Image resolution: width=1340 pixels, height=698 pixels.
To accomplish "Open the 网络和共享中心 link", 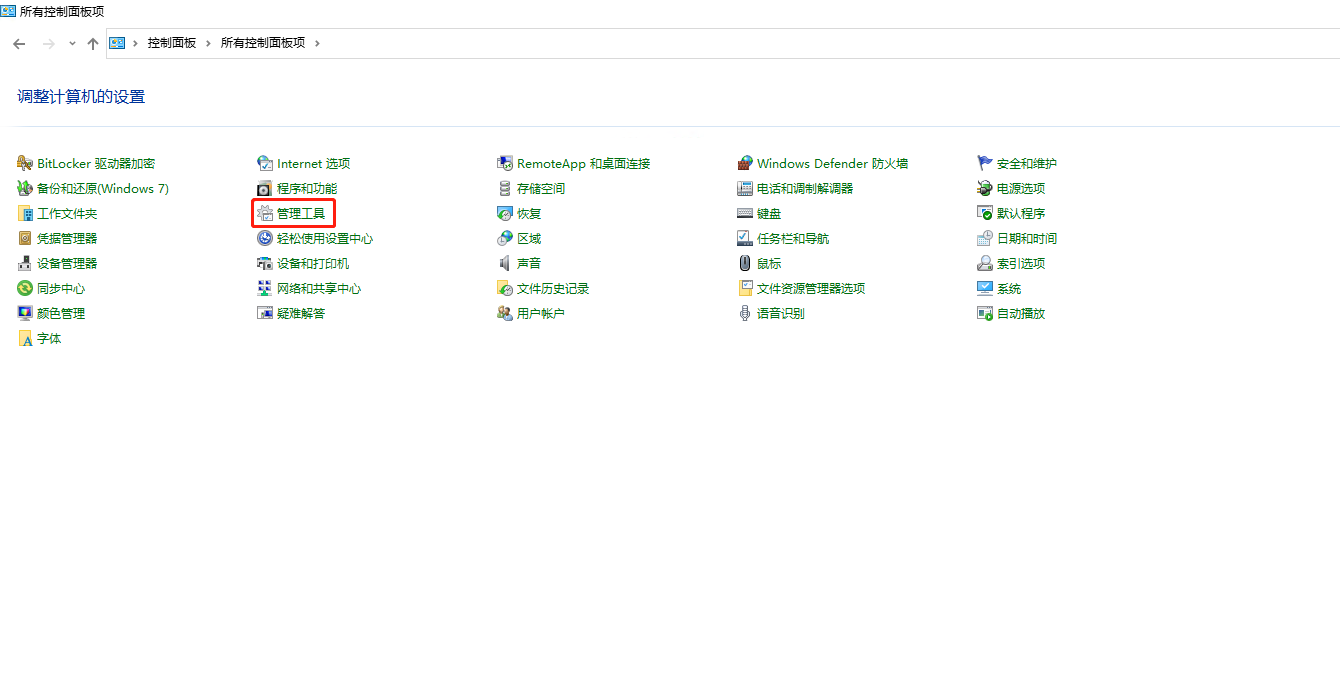I will pos(319,288).
